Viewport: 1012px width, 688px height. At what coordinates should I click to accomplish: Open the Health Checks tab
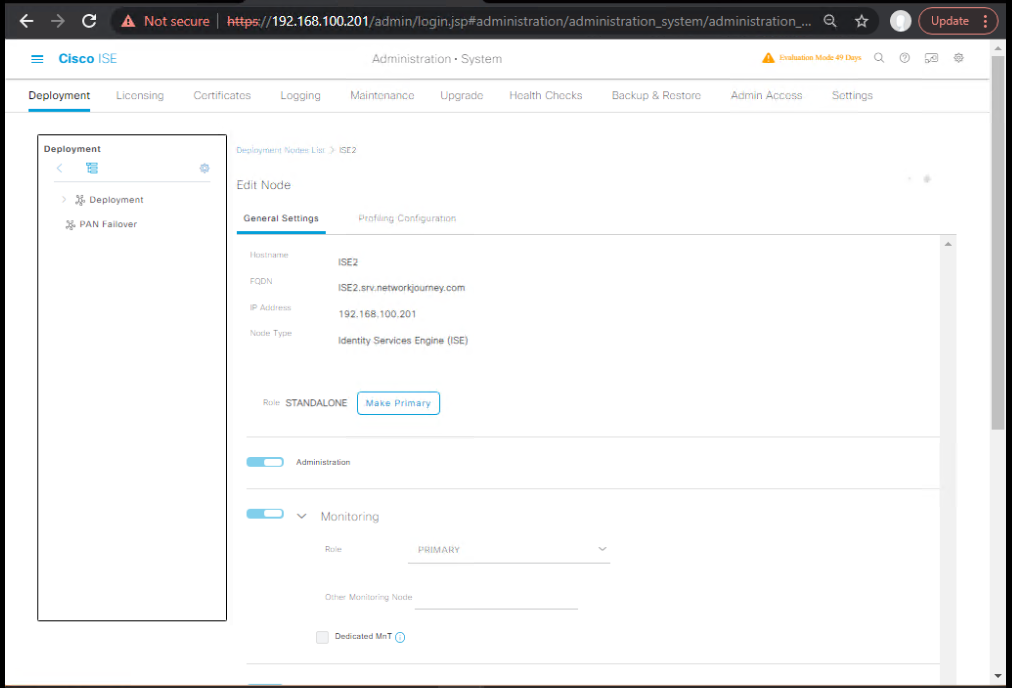545,96
